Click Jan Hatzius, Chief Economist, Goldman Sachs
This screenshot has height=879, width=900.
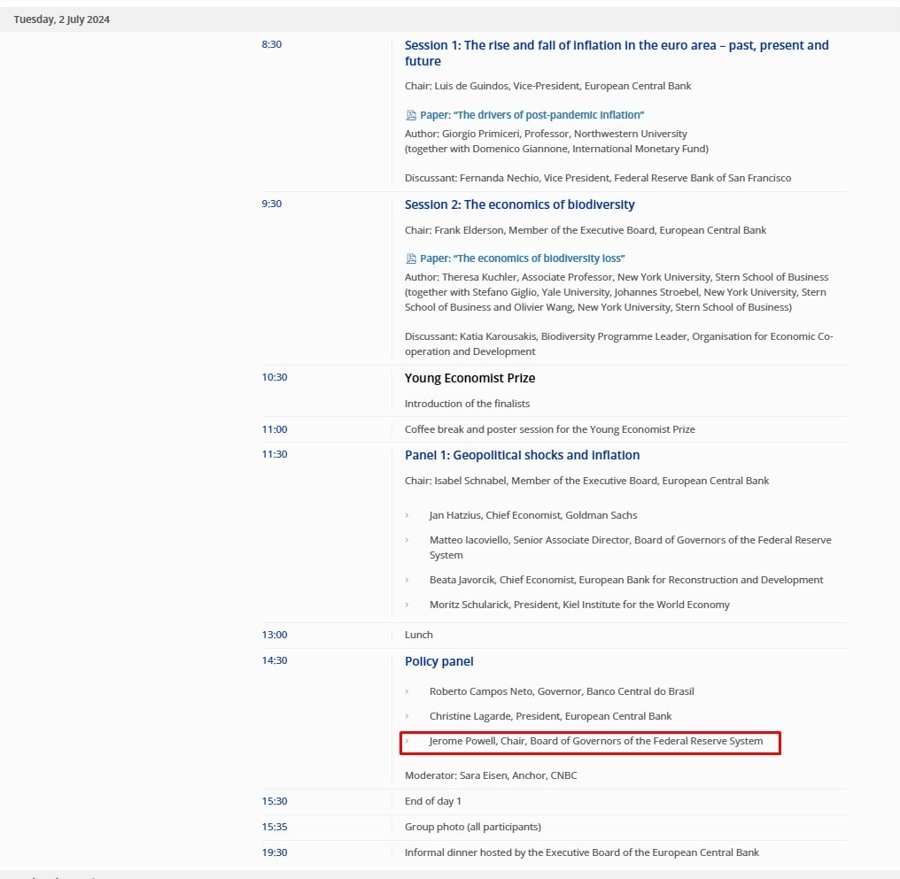point(533,516)
